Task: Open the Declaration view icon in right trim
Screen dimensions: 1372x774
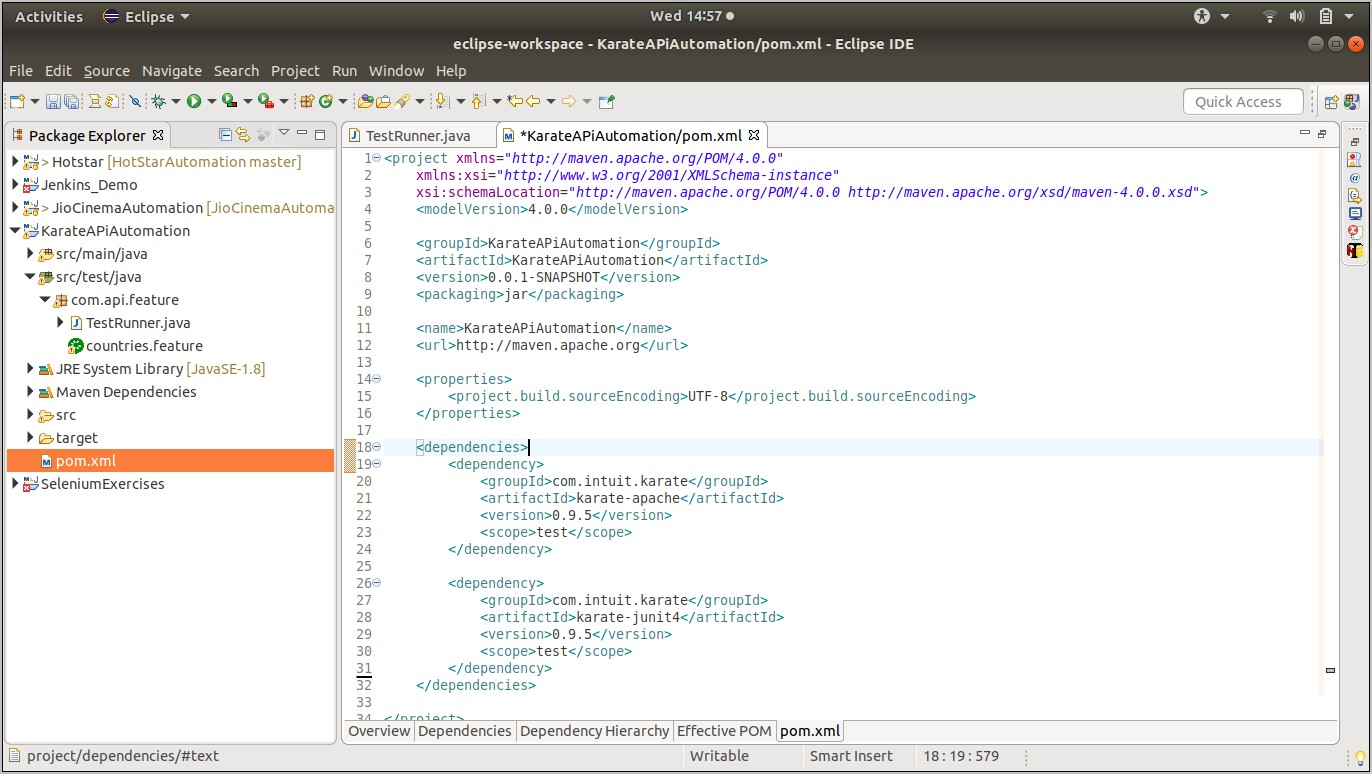Action: coord(1354,195)
